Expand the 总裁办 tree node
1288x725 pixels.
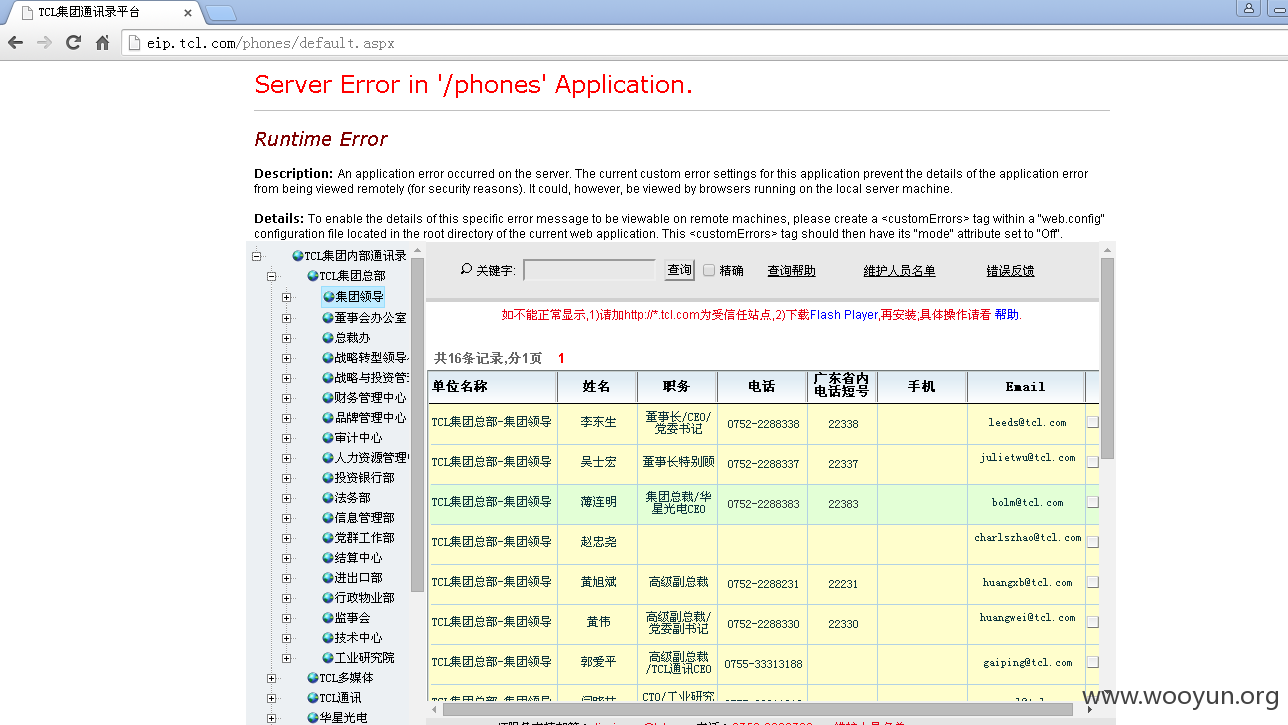coord(287,338)
